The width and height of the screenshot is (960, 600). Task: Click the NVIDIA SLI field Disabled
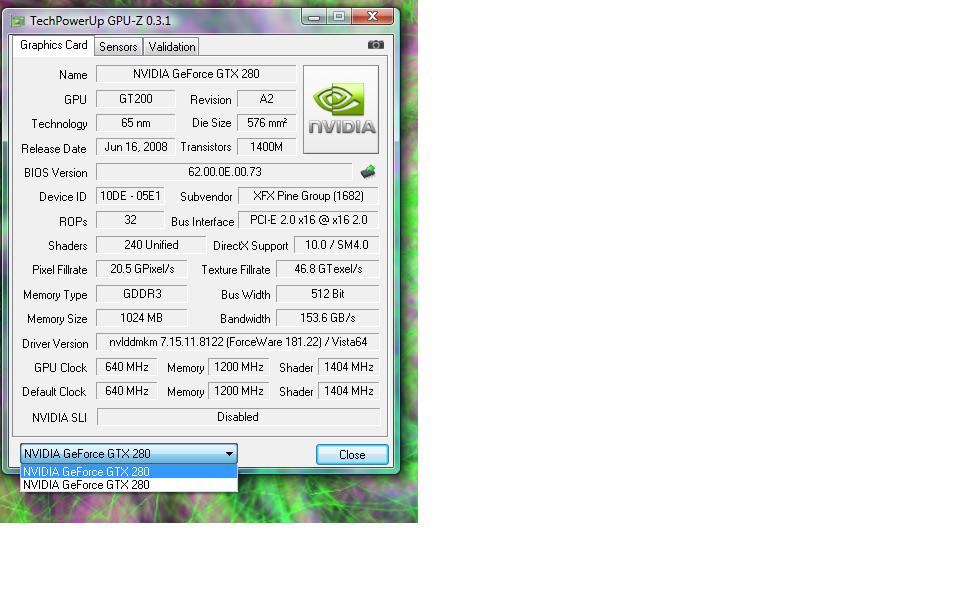tap(238, 417)
